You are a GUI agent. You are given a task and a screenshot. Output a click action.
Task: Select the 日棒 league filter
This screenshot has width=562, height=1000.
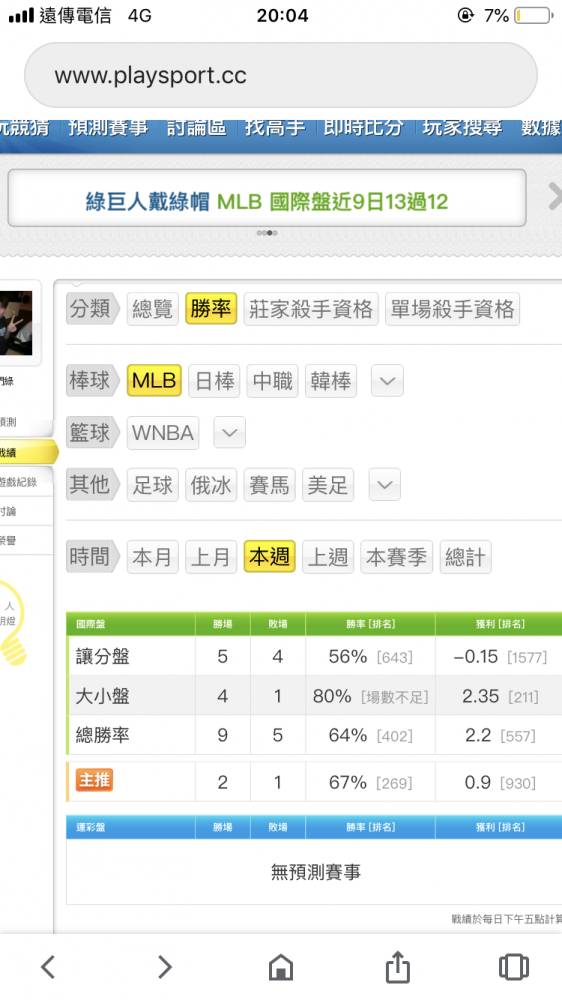coord(214,381)
